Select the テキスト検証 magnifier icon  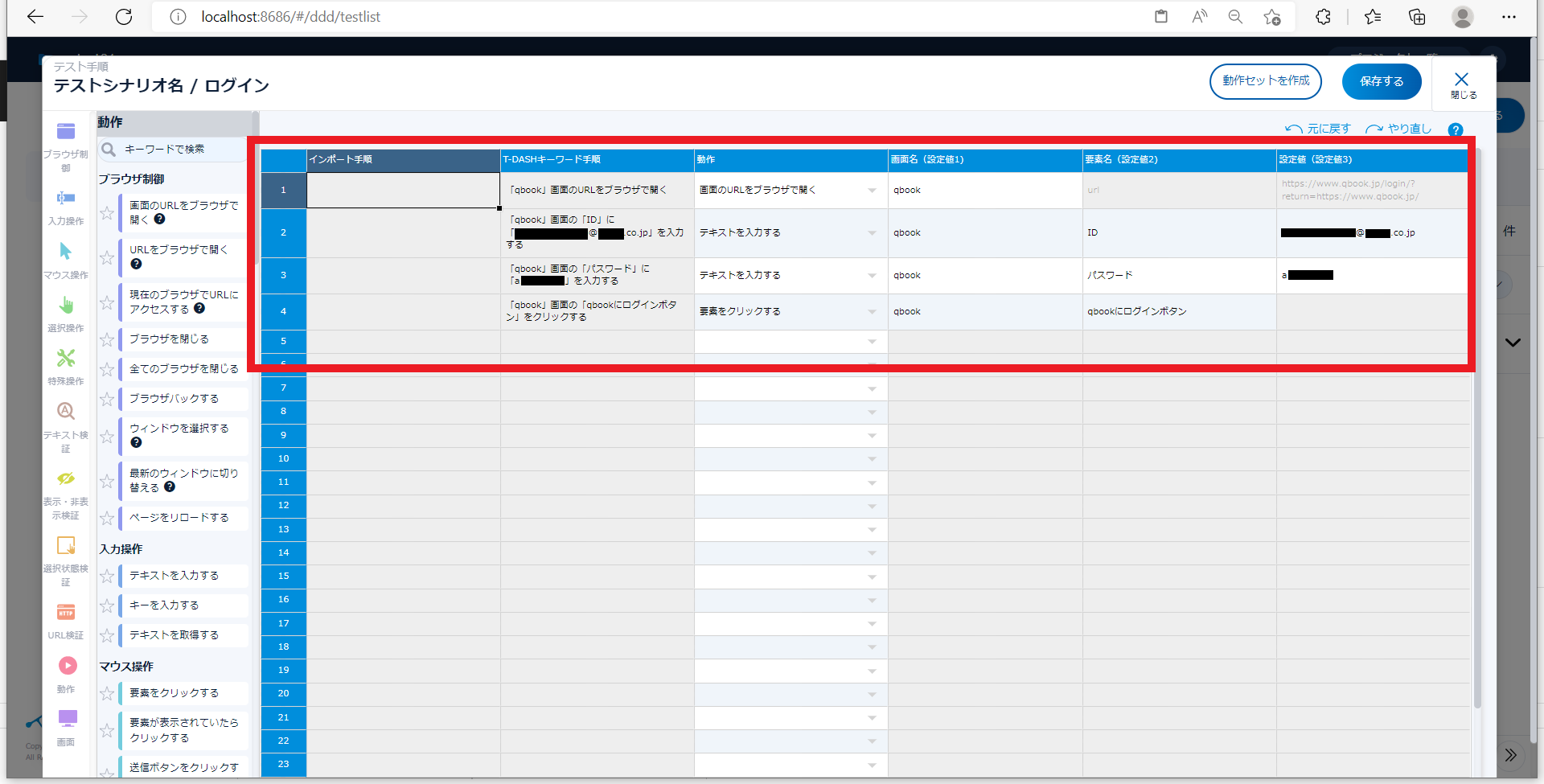click(66, 412)
